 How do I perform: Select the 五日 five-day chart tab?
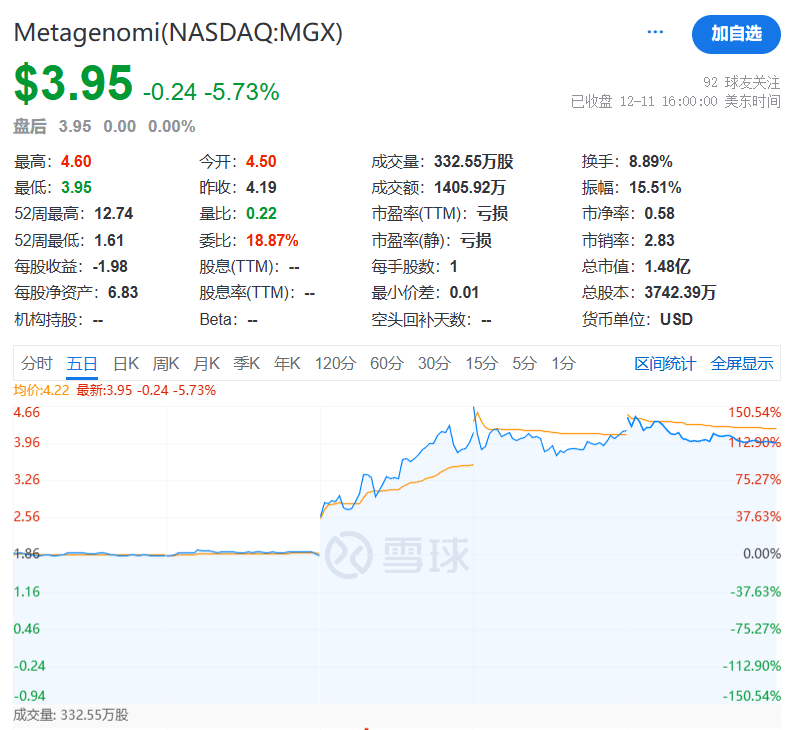(x=82, y=364)
